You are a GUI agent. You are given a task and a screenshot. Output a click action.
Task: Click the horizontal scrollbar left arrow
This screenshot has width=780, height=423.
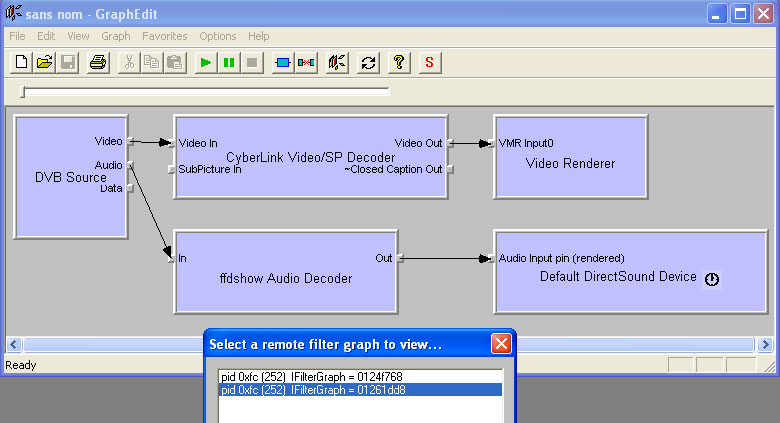(13, 344)
